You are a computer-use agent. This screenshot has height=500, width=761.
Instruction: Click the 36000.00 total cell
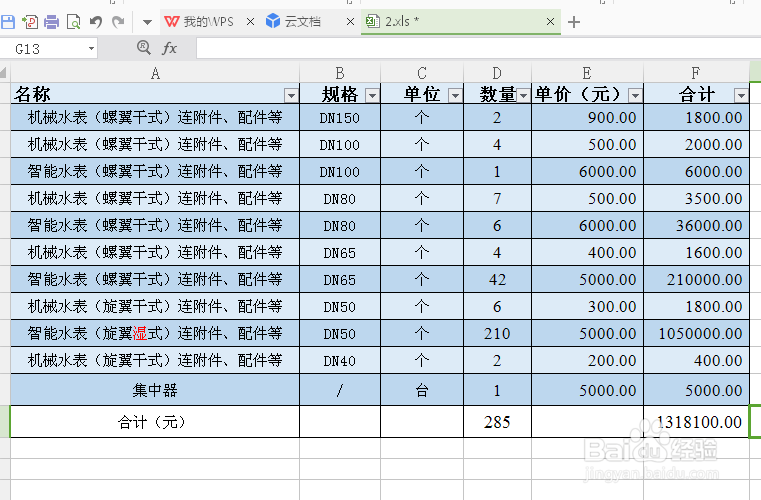(x=696, y=225)
